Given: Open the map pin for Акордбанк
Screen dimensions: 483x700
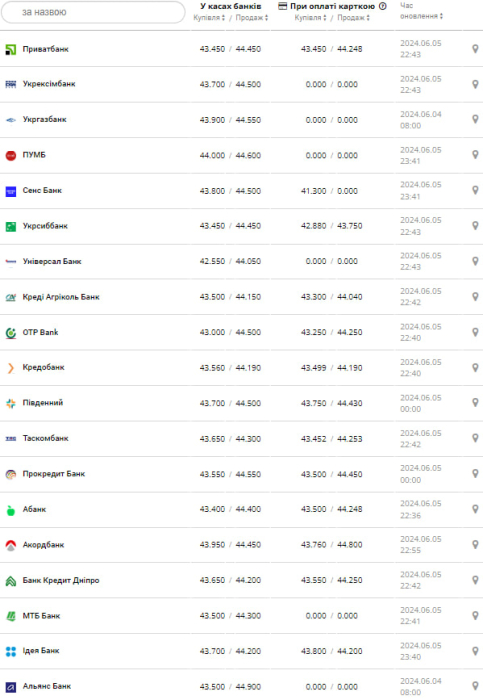Looking at the screenshot, I should pyautogui.click(x=475, y=544).
